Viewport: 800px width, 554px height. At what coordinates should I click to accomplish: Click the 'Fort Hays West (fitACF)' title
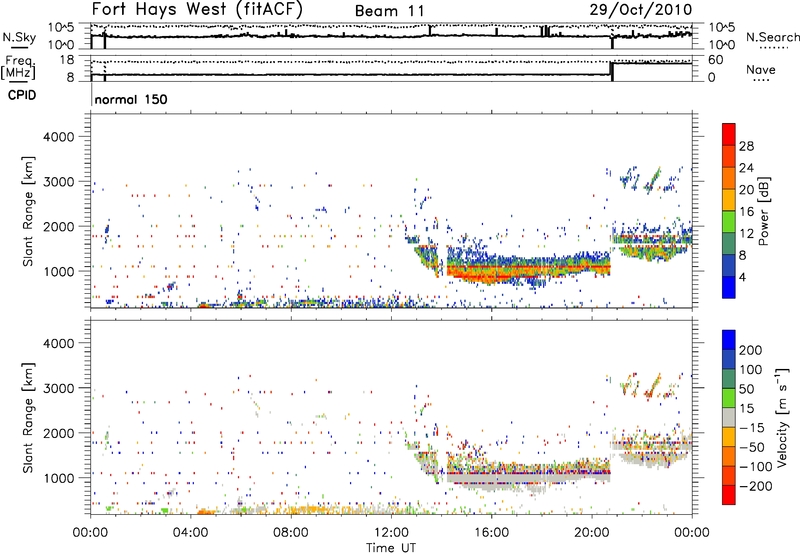(197, 10)
